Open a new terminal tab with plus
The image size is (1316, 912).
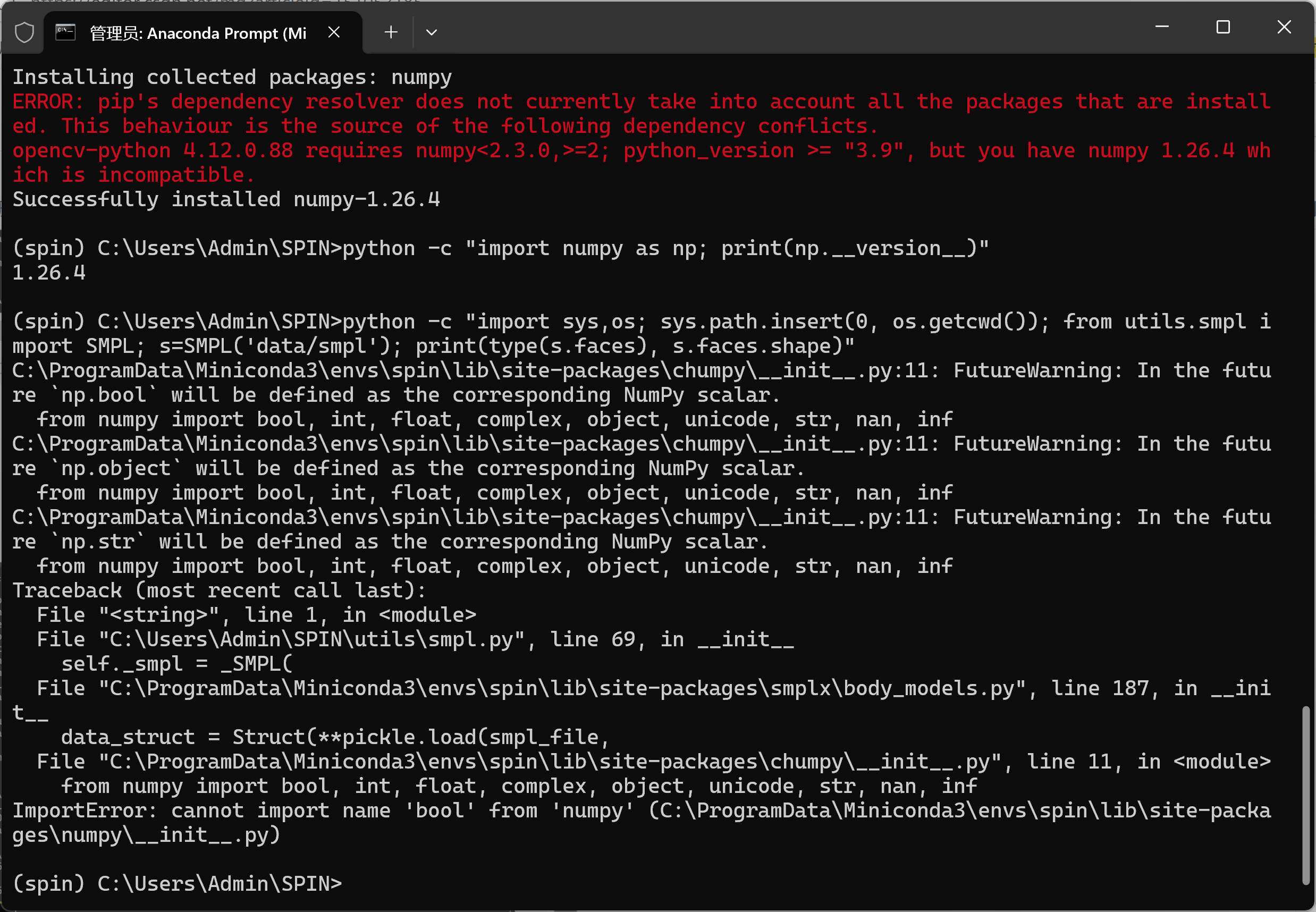[391, 32]
